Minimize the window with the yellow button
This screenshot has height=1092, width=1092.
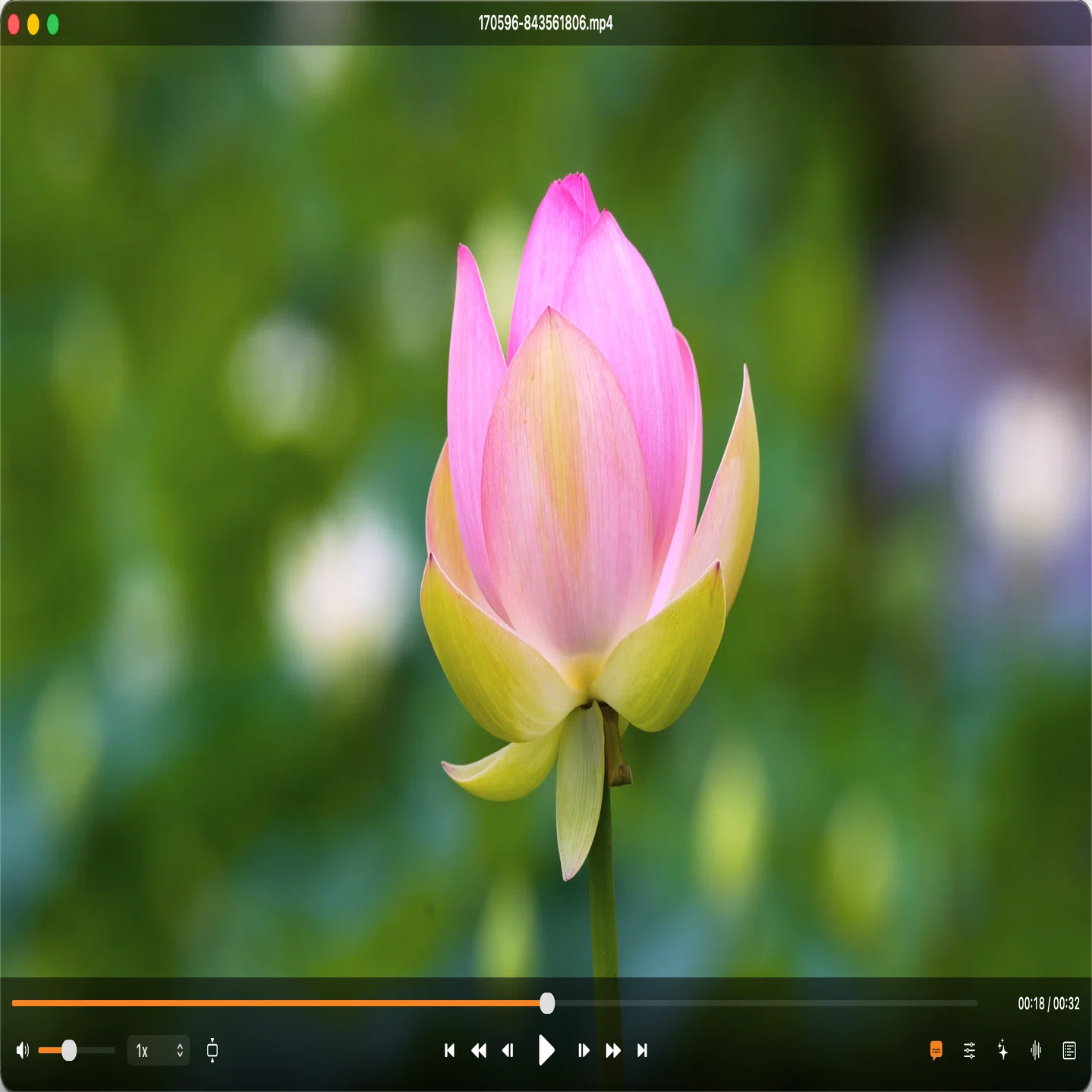[x=33, y=24]
